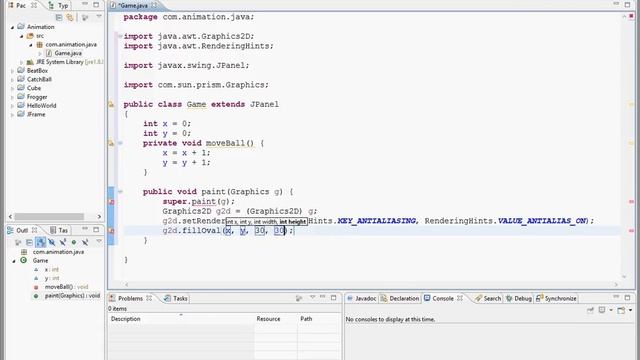Screen dimensions: 640x360
Task: Collapse all in Package Explorer toolbar
Action: 59,17
